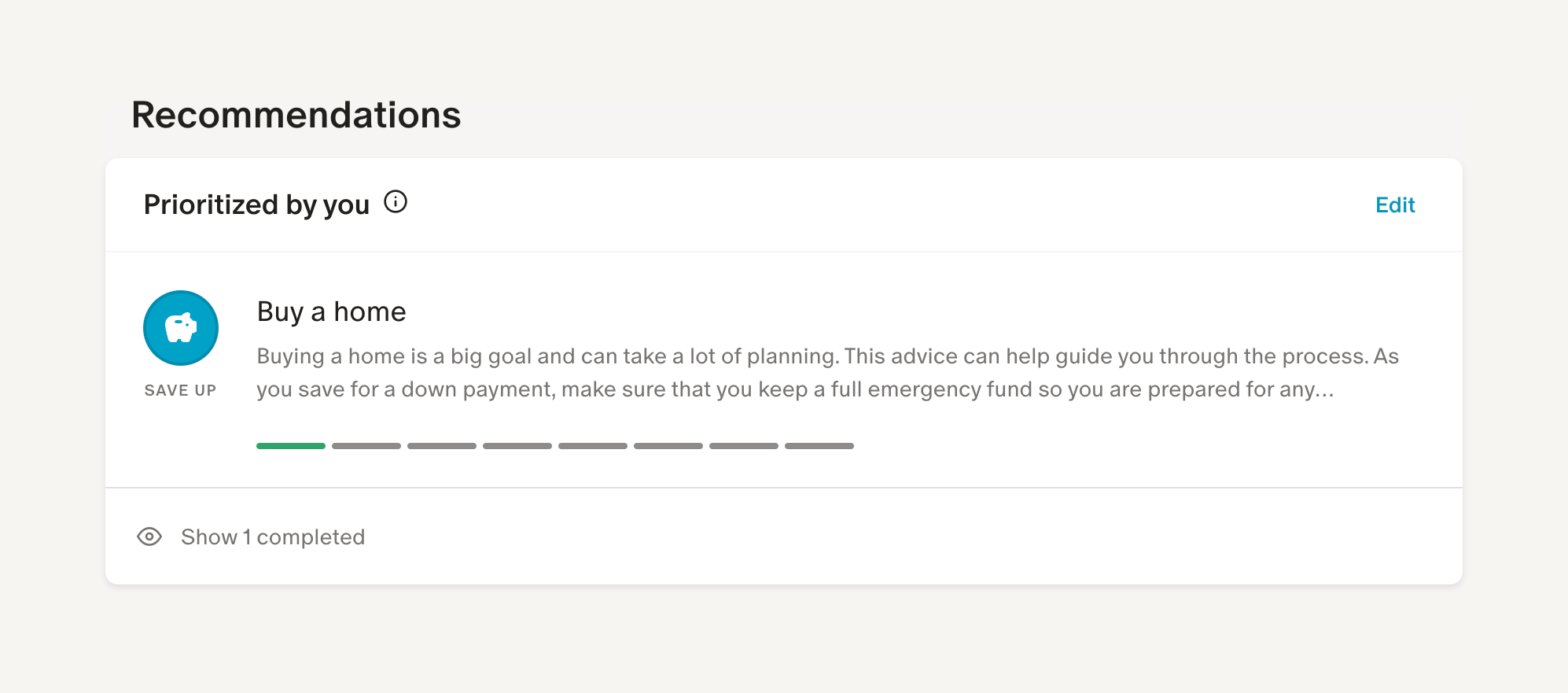Select the second progress bar segment

click(366, 446)
